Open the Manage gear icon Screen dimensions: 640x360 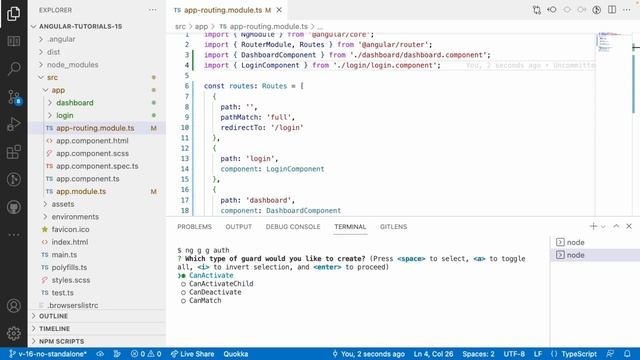13,333
